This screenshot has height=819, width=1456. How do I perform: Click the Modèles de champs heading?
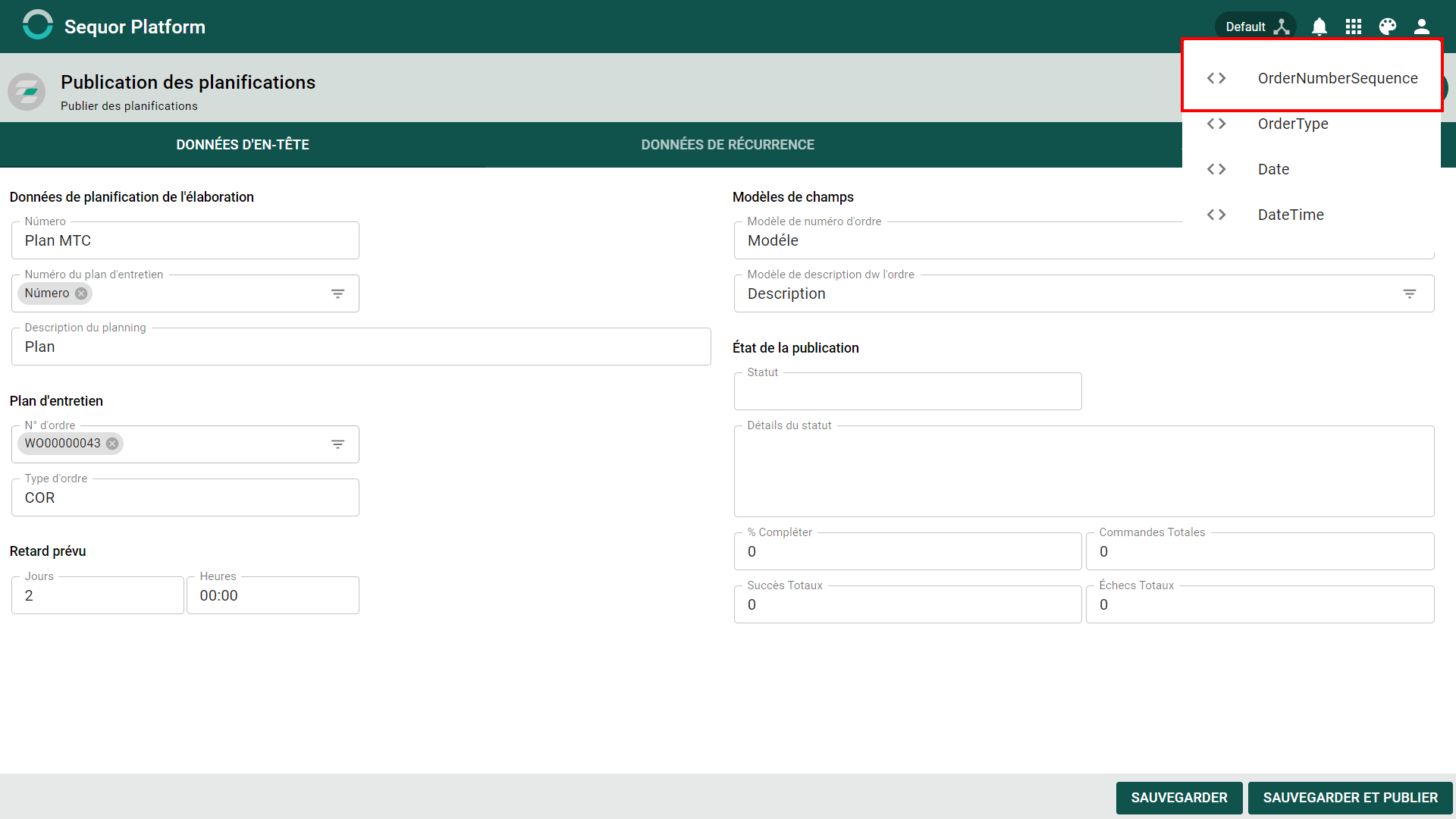(793, 197)
